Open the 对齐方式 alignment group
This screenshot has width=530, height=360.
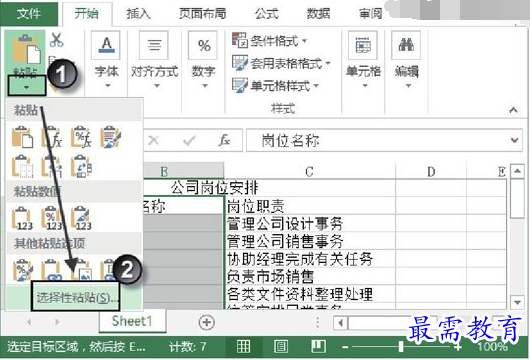(x=155, y=59)
